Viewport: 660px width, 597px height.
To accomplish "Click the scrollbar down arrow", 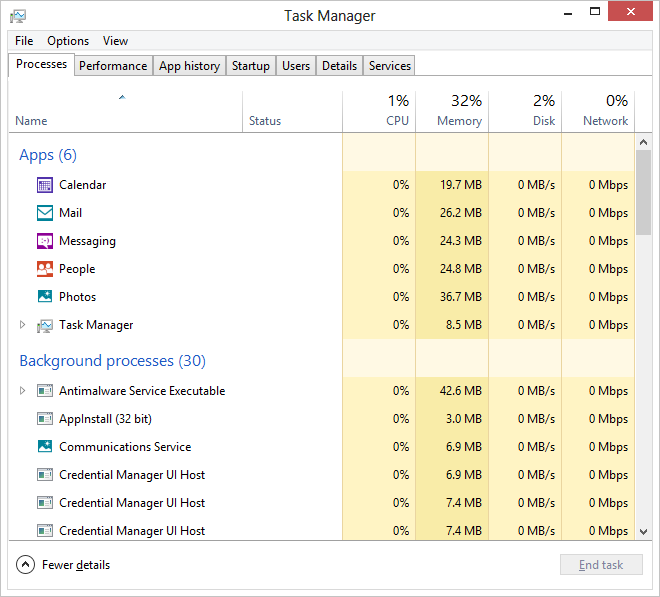I will pyautogui.click(x=643, y=532).
